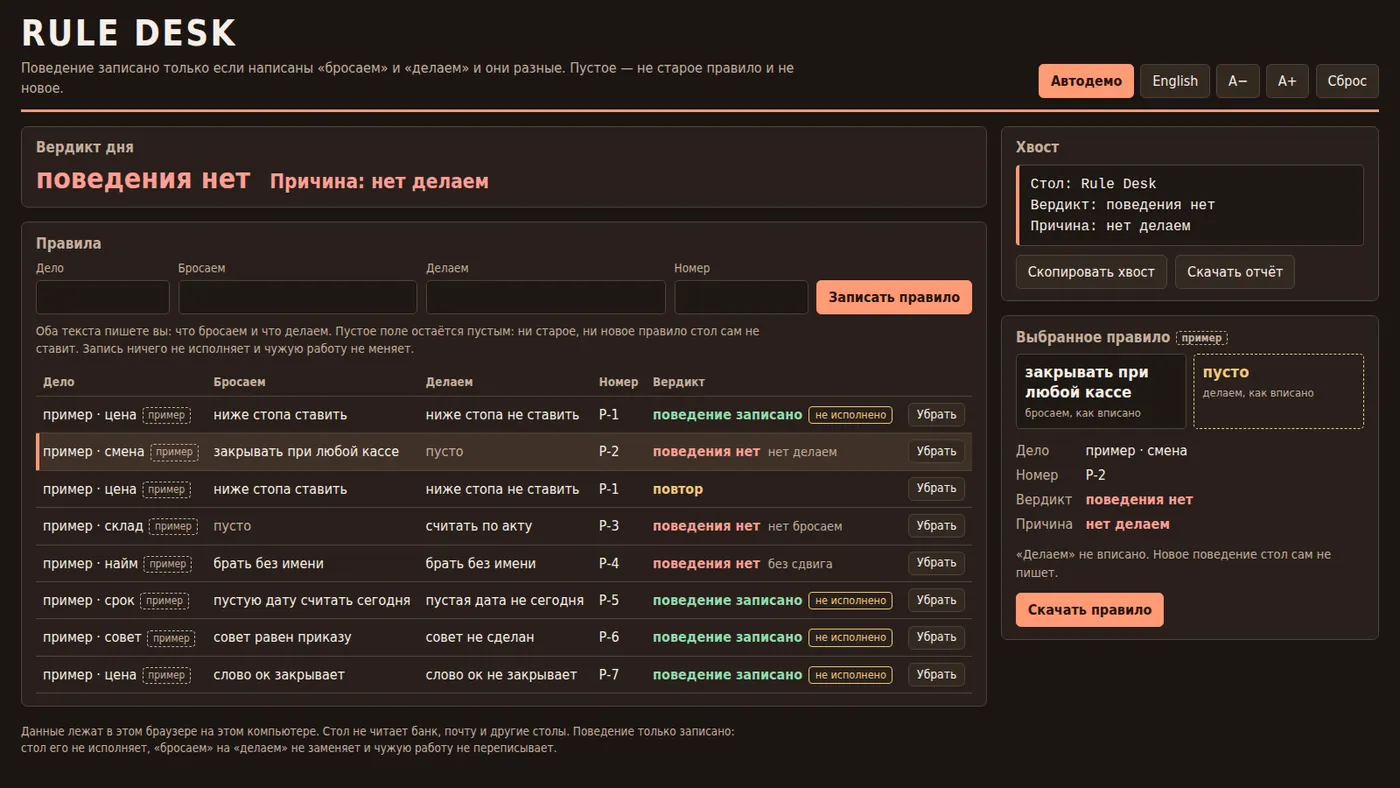Increase font size with A+ button
1400x788 pixels.
[1287, 81]
